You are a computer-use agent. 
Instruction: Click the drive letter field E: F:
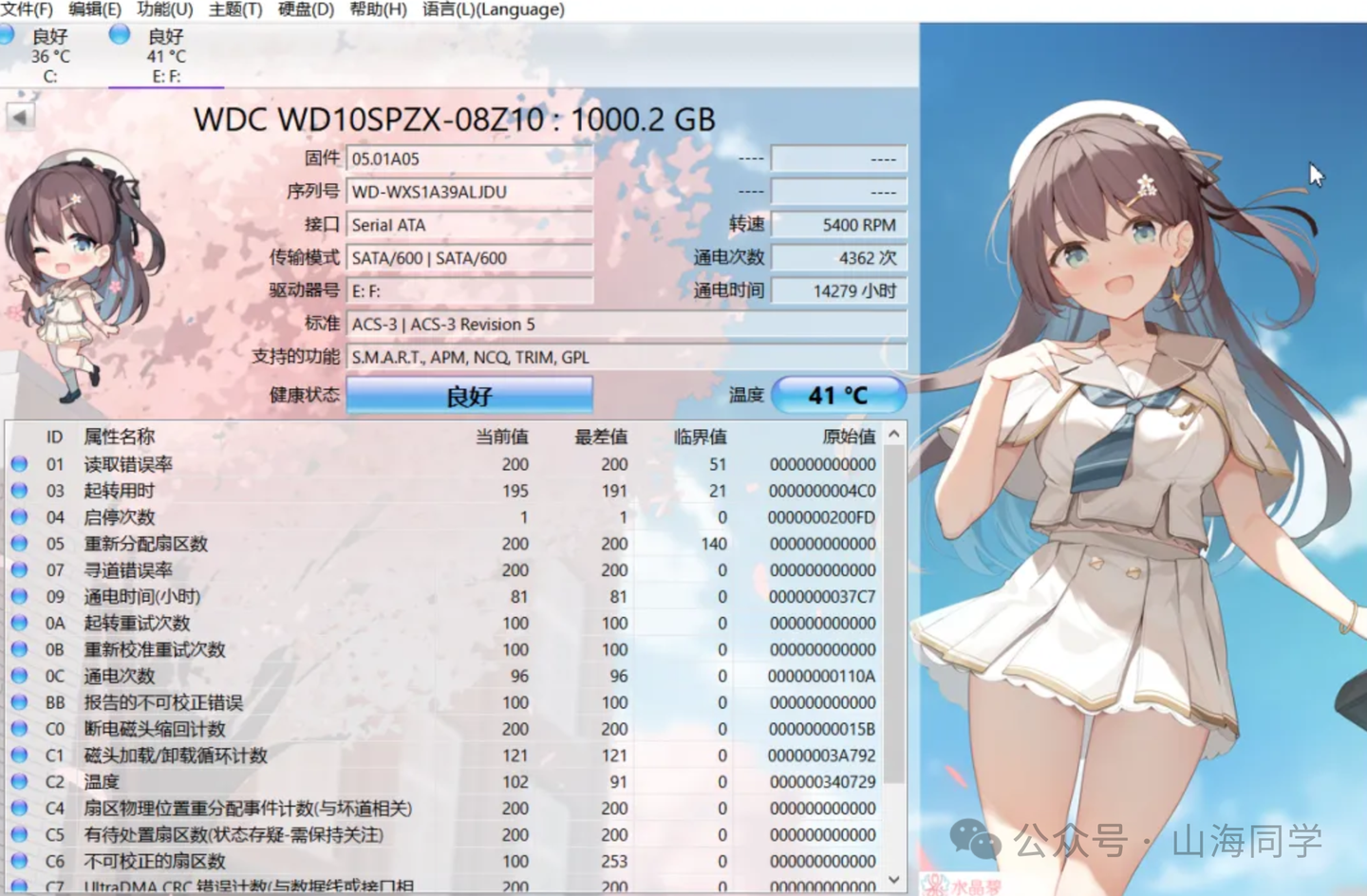[469, 290]
